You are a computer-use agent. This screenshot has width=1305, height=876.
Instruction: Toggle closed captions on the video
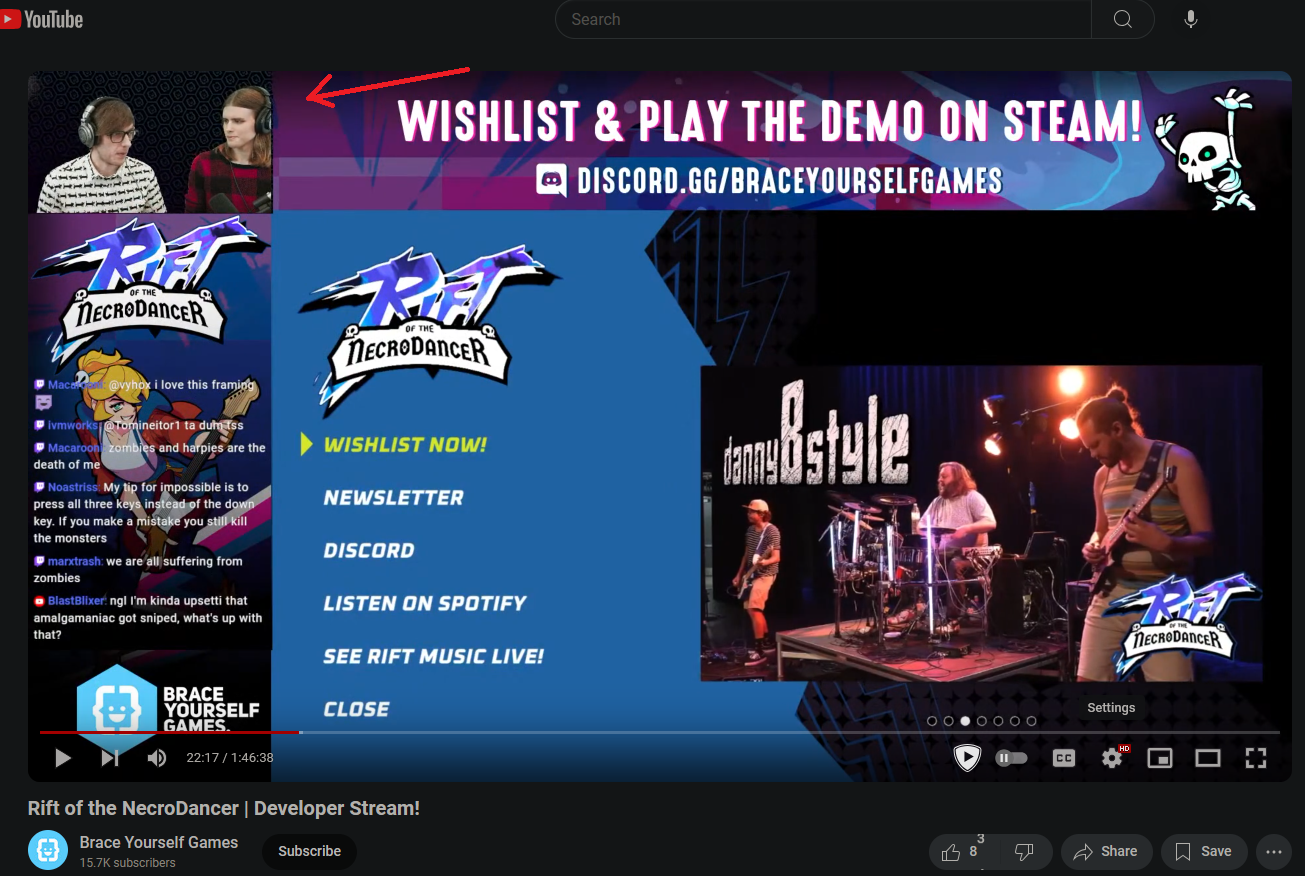[x=1064, y=758]
